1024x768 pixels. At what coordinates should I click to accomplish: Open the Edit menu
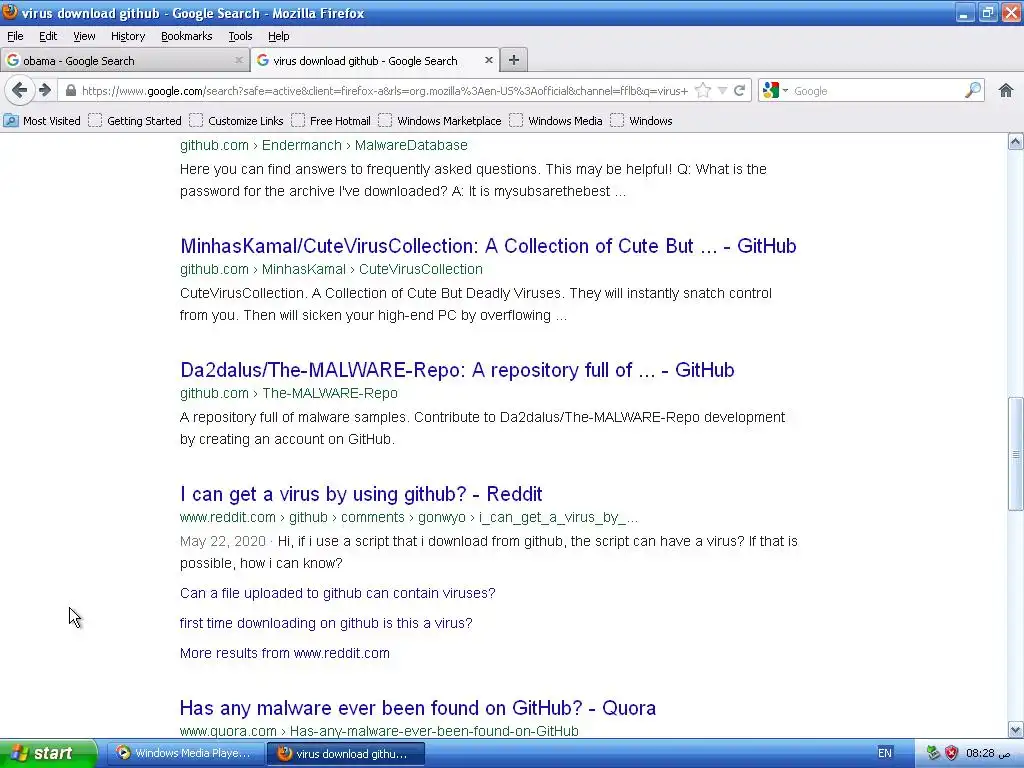[48, 36]
